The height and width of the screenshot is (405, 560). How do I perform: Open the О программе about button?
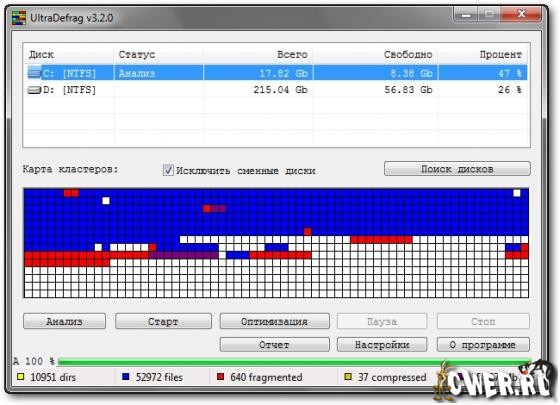(x=483, y=345)
